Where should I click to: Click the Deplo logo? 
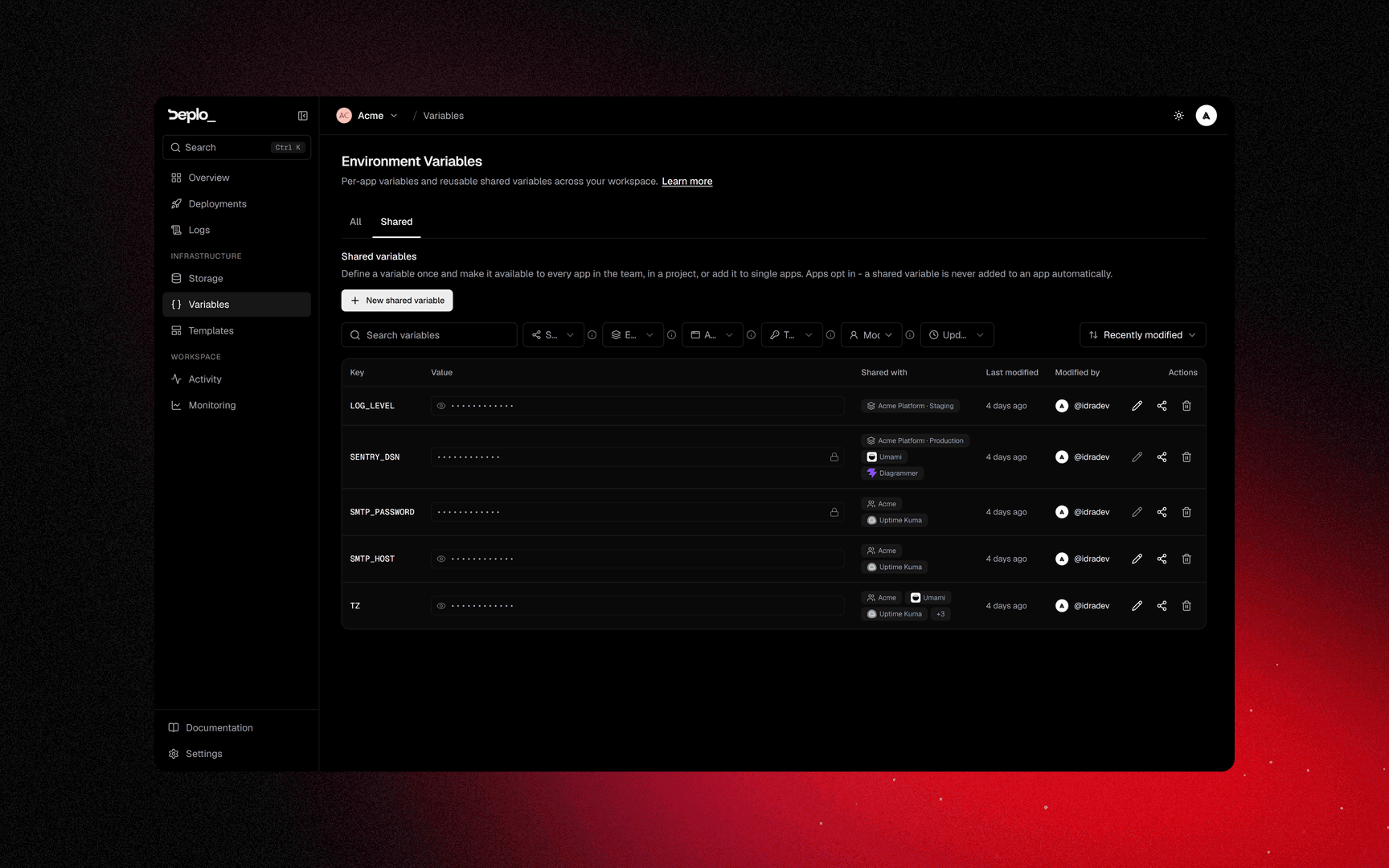coord(191,116)
